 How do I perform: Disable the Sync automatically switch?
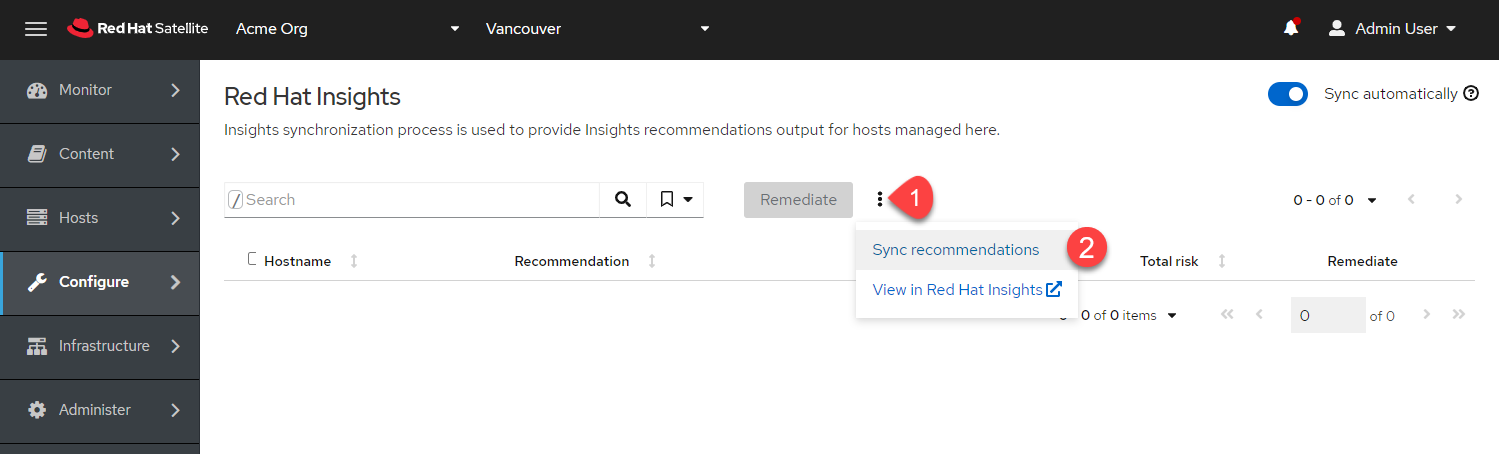1287,94
